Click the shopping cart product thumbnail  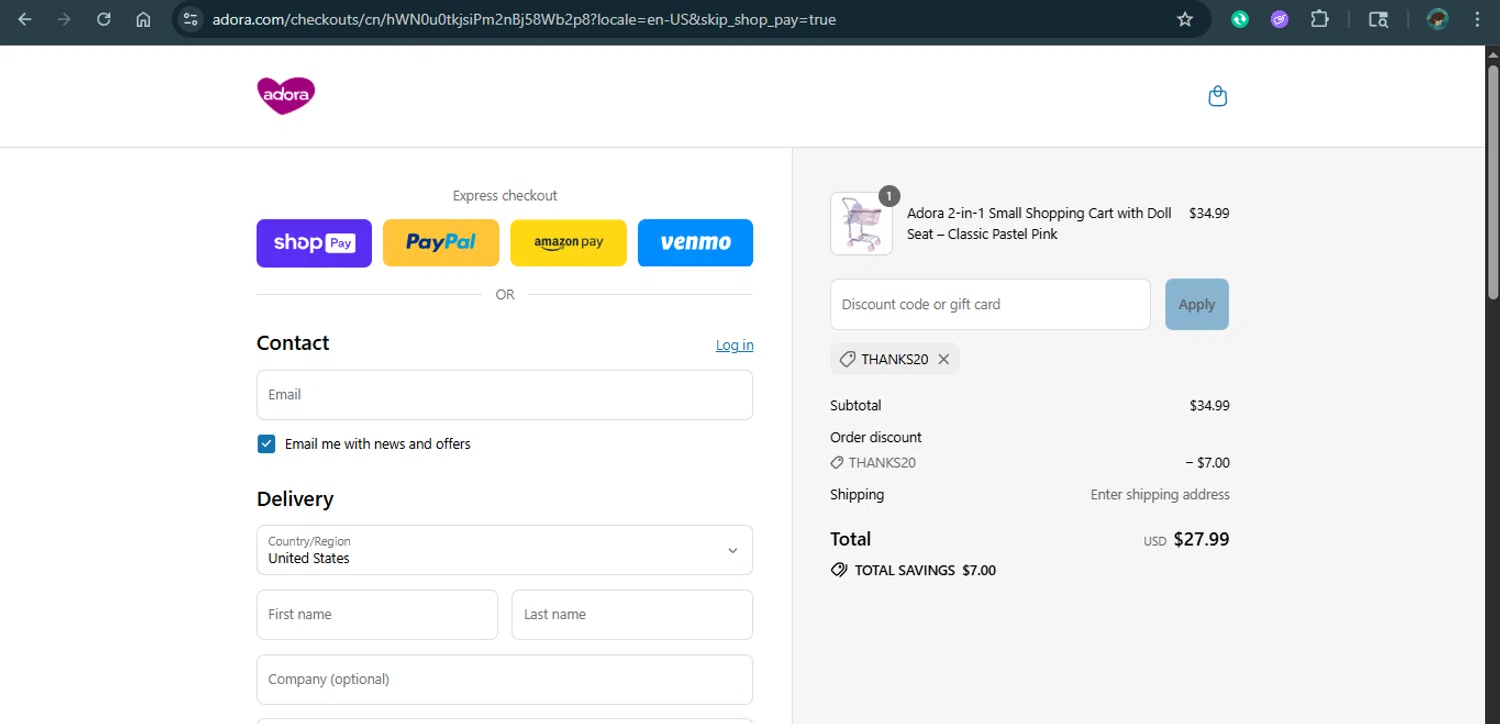pos(861,223)
